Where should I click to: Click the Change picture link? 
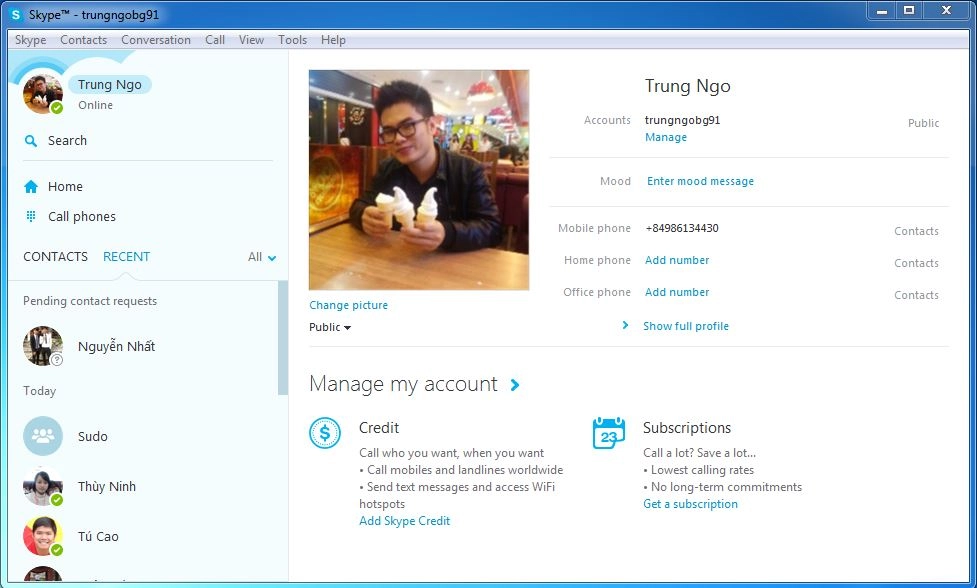pos(348,305)
